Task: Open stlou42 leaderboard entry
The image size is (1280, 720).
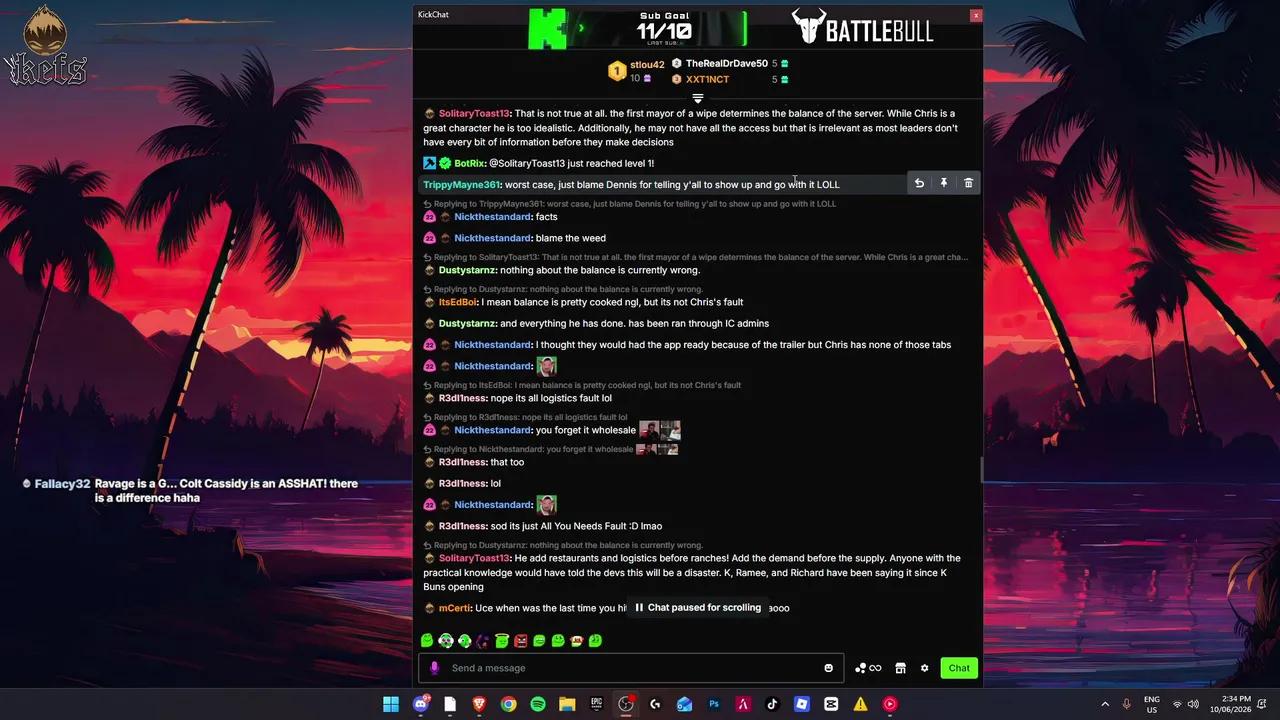Action: 636,71
